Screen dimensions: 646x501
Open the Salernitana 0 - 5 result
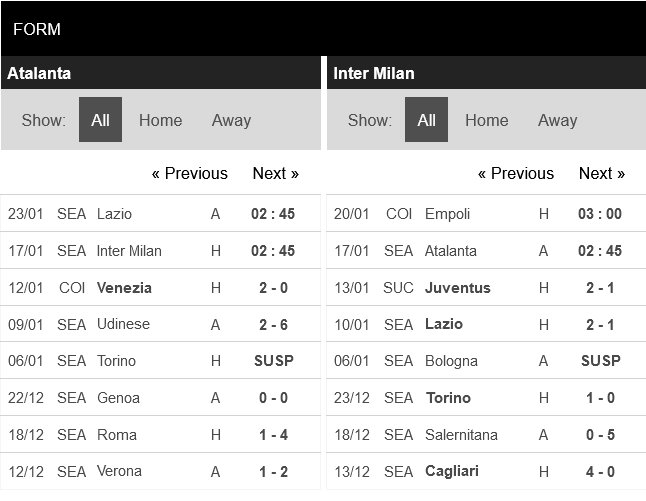(x=599, y=435)
